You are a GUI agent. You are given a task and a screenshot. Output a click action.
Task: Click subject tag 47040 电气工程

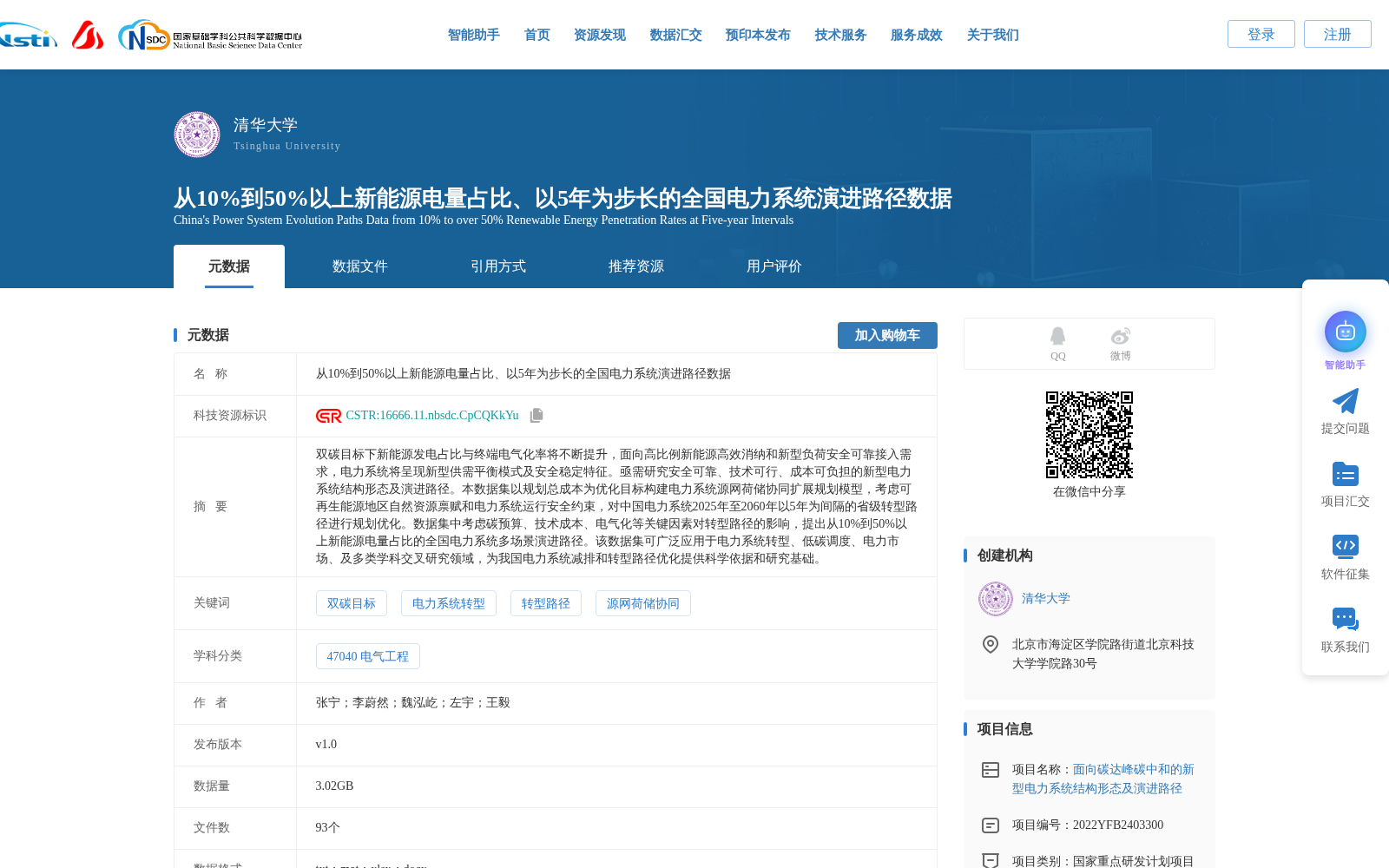[367, 656]
